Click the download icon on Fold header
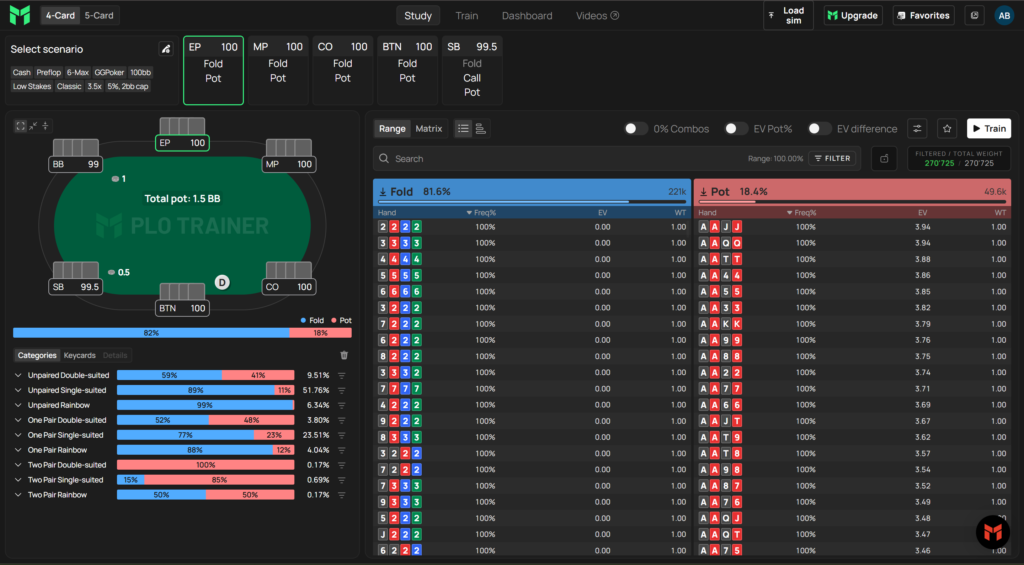 pos(383,192)
